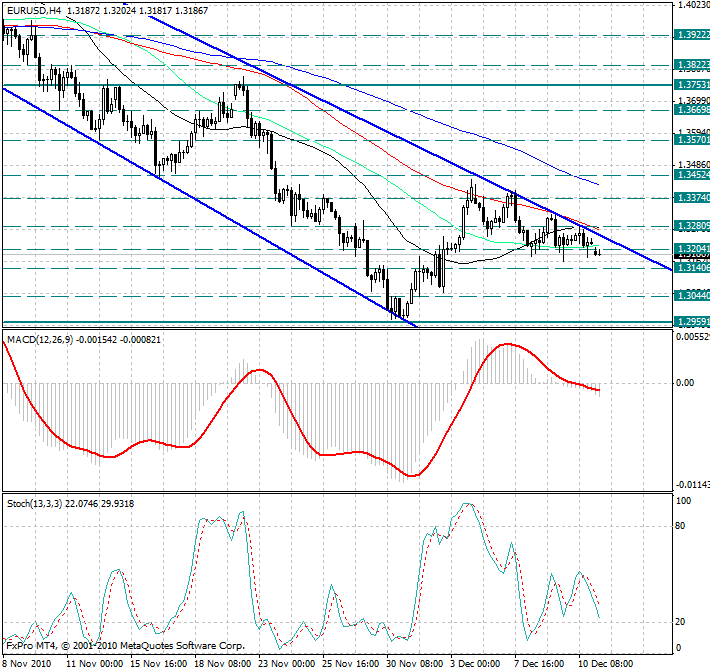Click the 1.3044 price level label

(691, 296)
